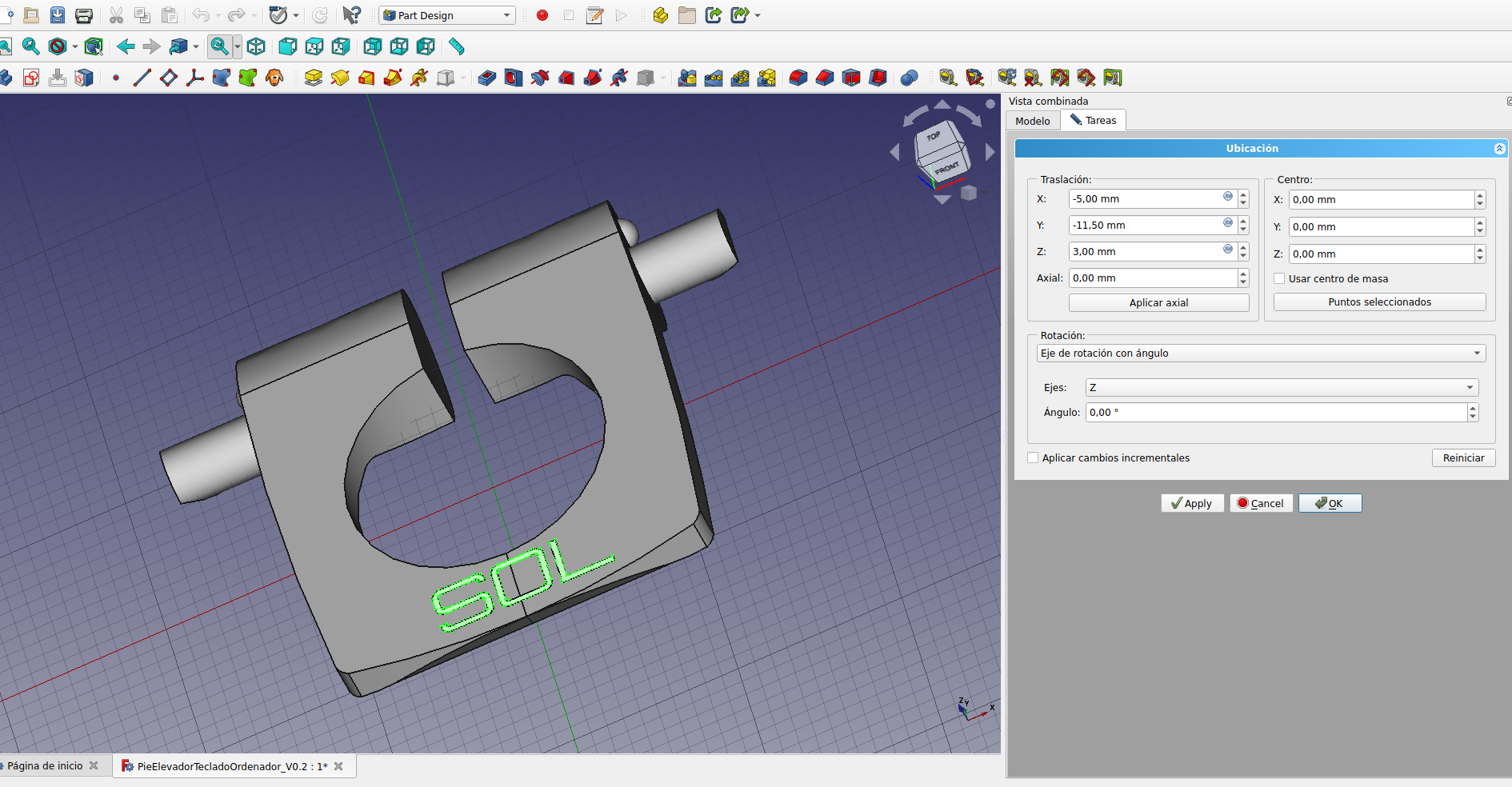
Task: Click the Aplicar axial button
Action: point(1158,302)
